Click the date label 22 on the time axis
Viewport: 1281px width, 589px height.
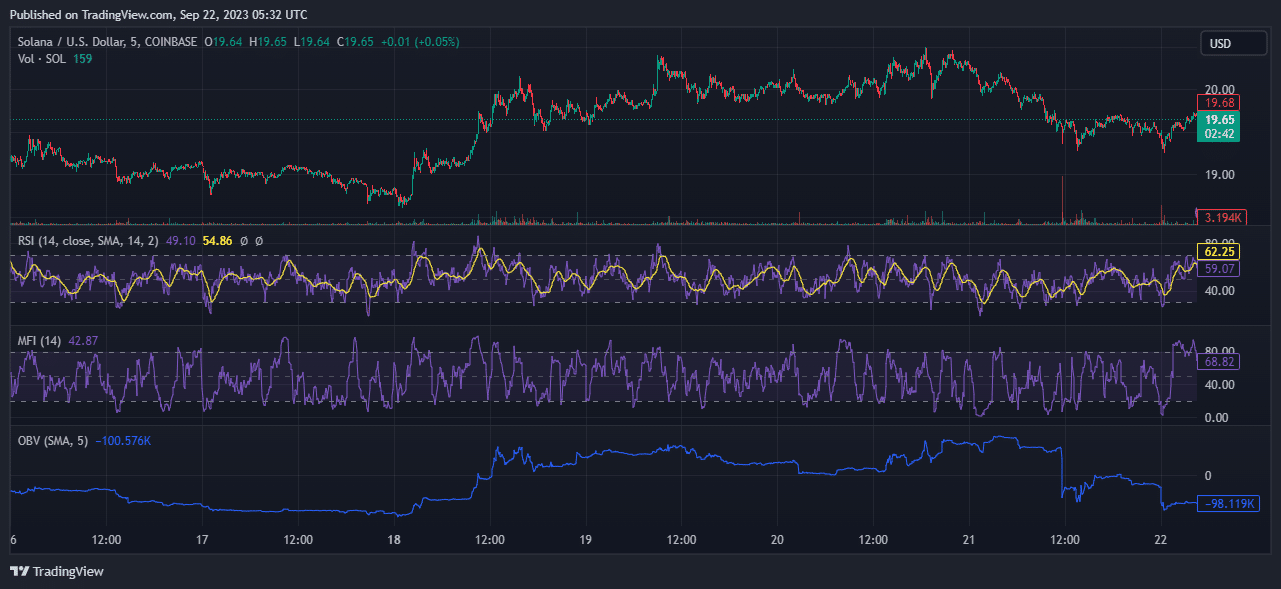(1160, 540)
